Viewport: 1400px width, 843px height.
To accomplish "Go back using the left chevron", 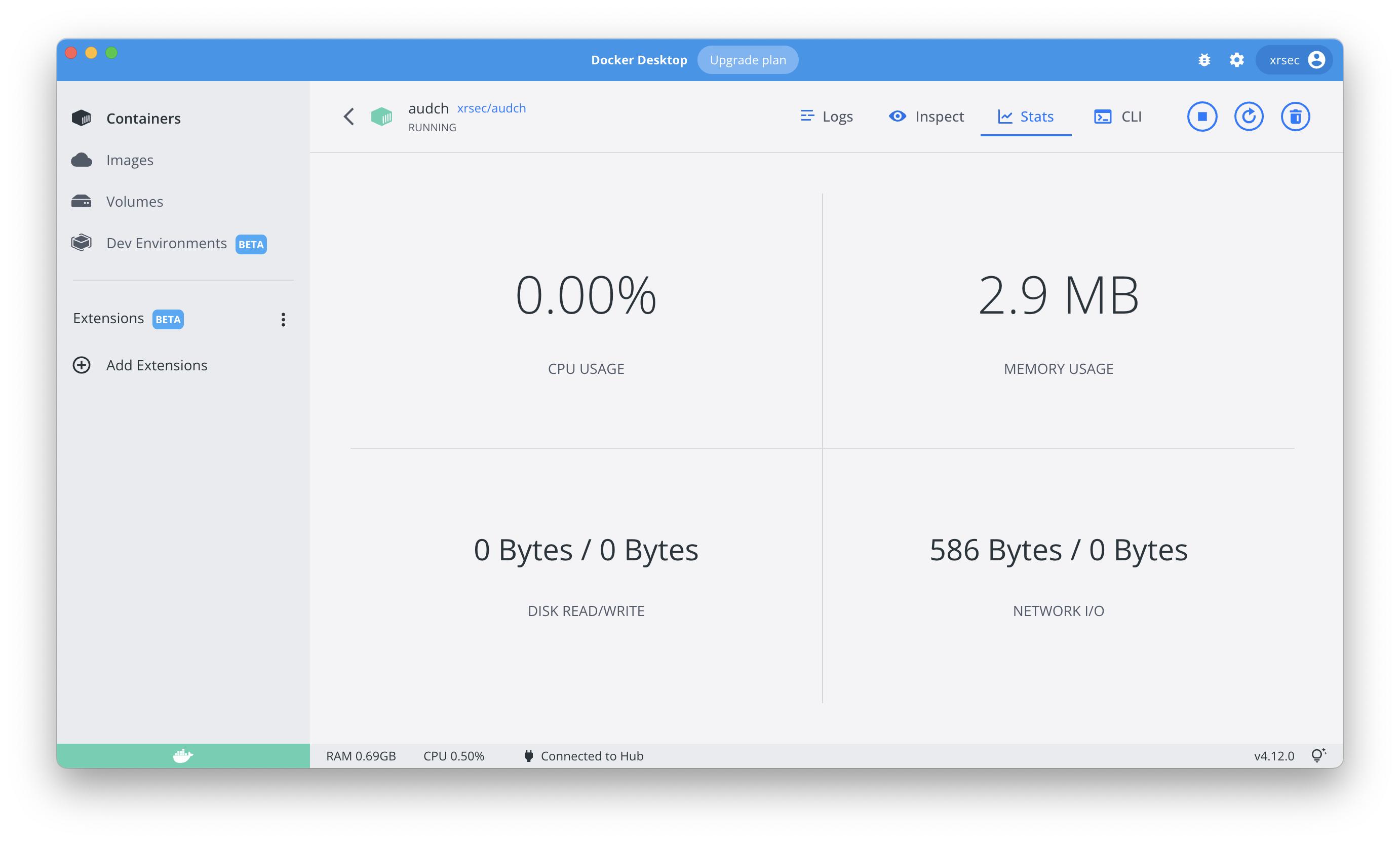I will (348, 117).
